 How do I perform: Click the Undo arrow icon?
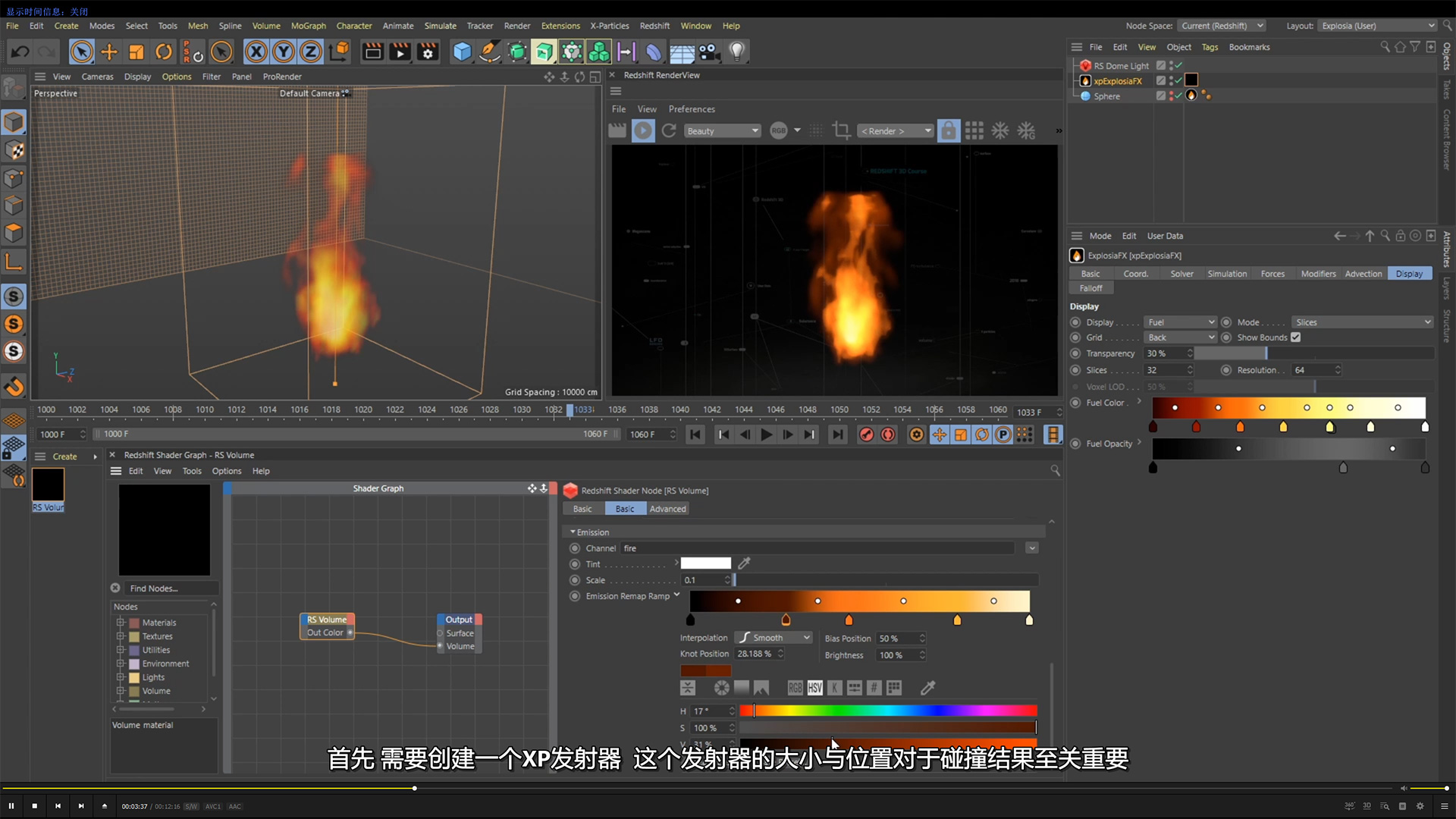pos(20,52)
